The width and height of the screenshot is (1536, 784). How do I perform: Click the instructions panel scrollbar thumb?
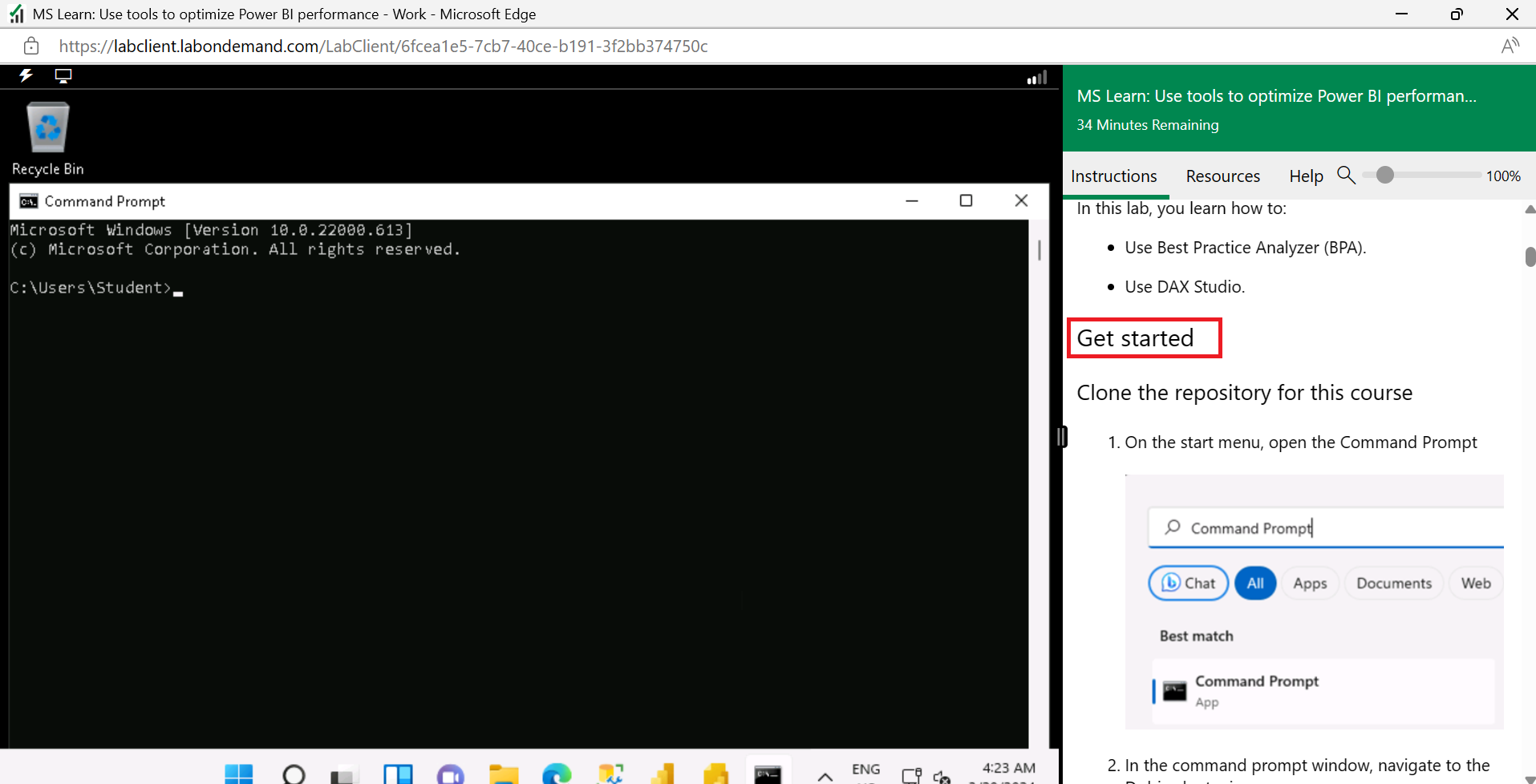tap(1530, 257)
